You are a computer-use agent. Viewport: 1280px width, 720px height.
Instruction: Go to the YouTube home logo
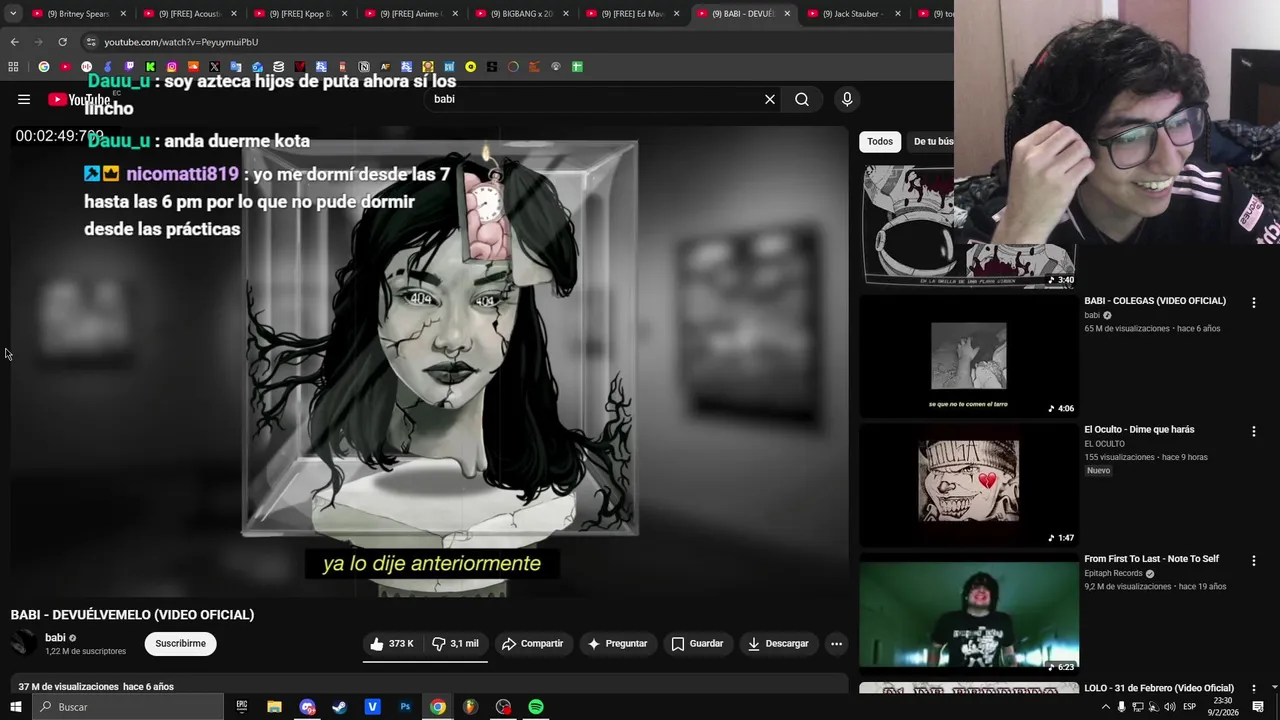pos(79,99)
